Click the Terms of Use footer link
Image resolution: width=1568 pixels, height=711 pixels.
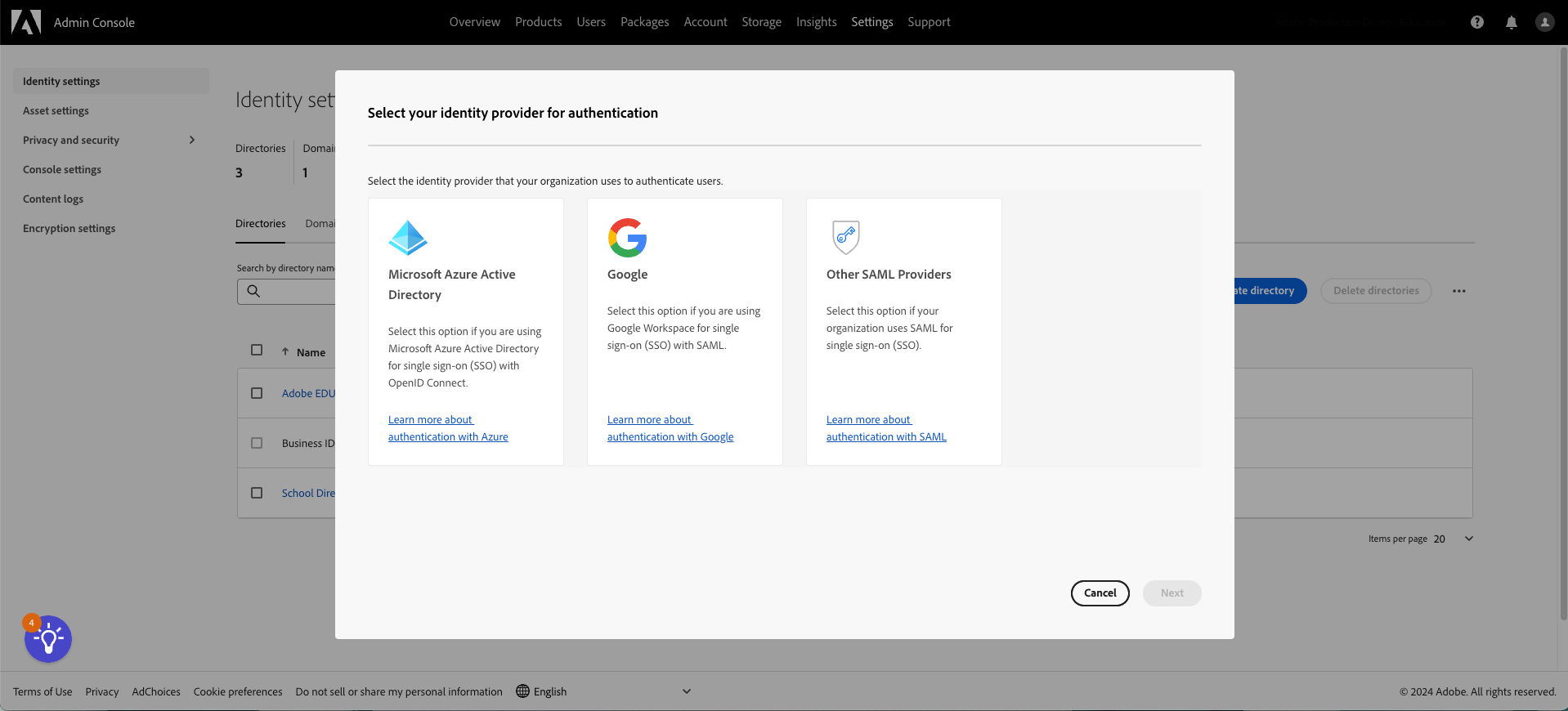[43, 691]
